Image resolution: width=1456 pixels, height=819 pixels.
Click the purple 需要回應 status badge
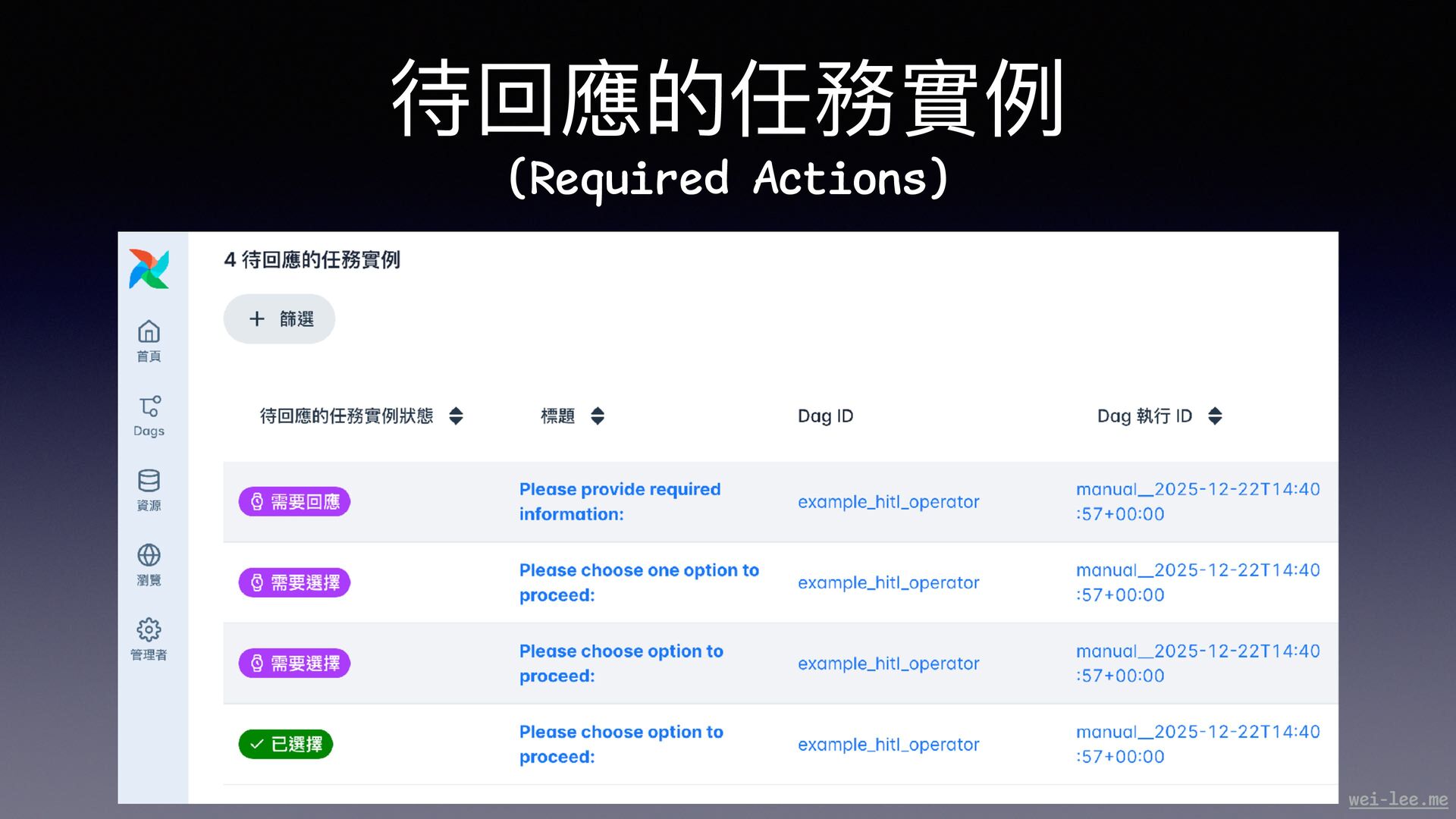tap(294, 502)
